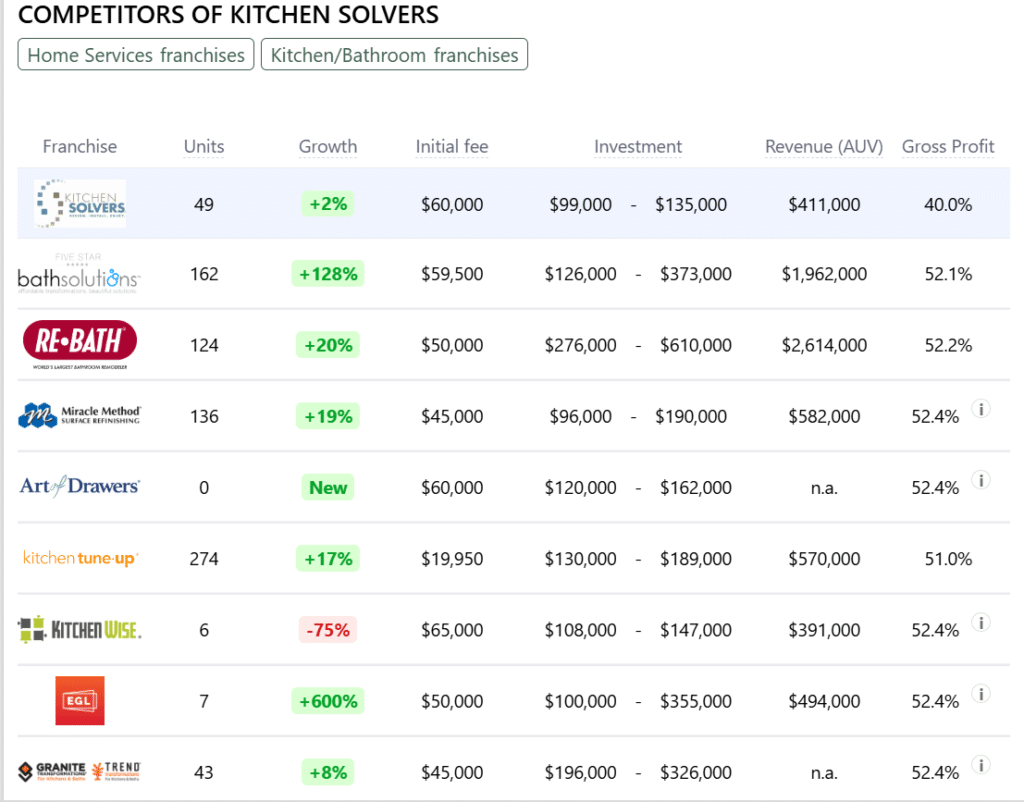Screen dimensions: 1024x802
Task: Select the $59,500 initial fee
Action: coord(452,274)
